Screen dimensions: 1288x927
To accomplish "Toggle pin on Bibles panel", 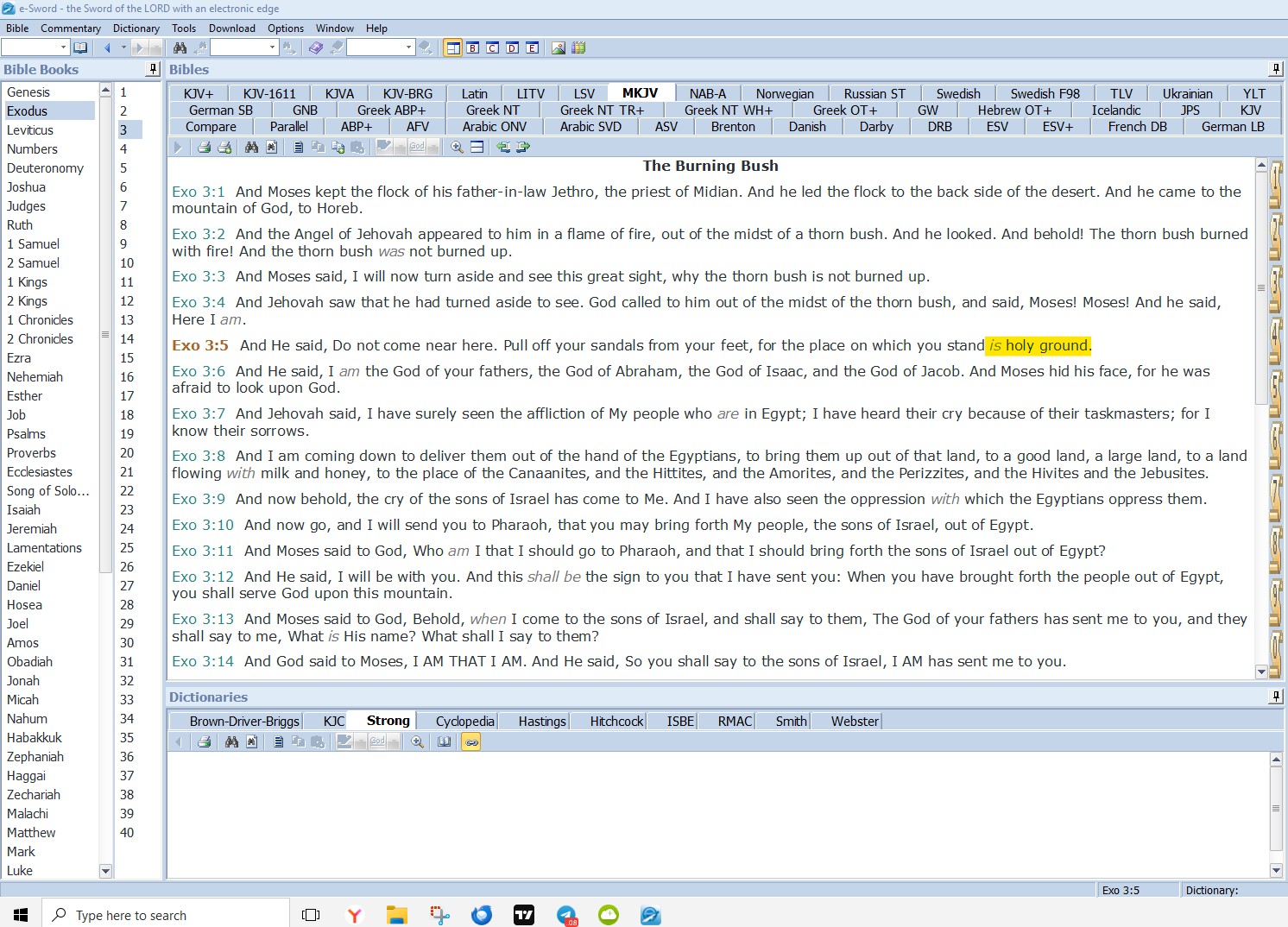I will coord(1275,69).
